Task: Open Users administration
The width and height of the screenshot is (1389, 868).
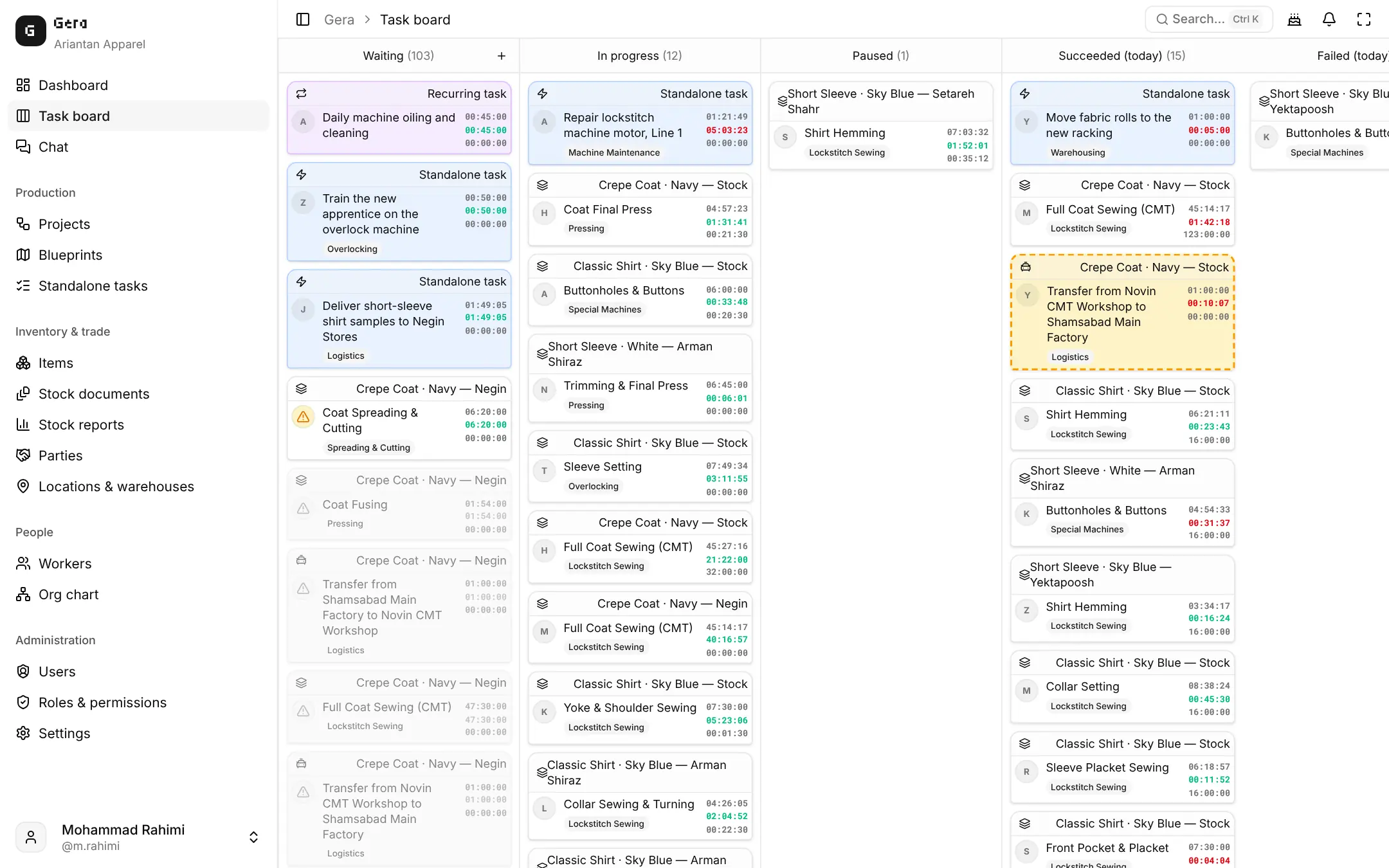Action: coord(139,671)
